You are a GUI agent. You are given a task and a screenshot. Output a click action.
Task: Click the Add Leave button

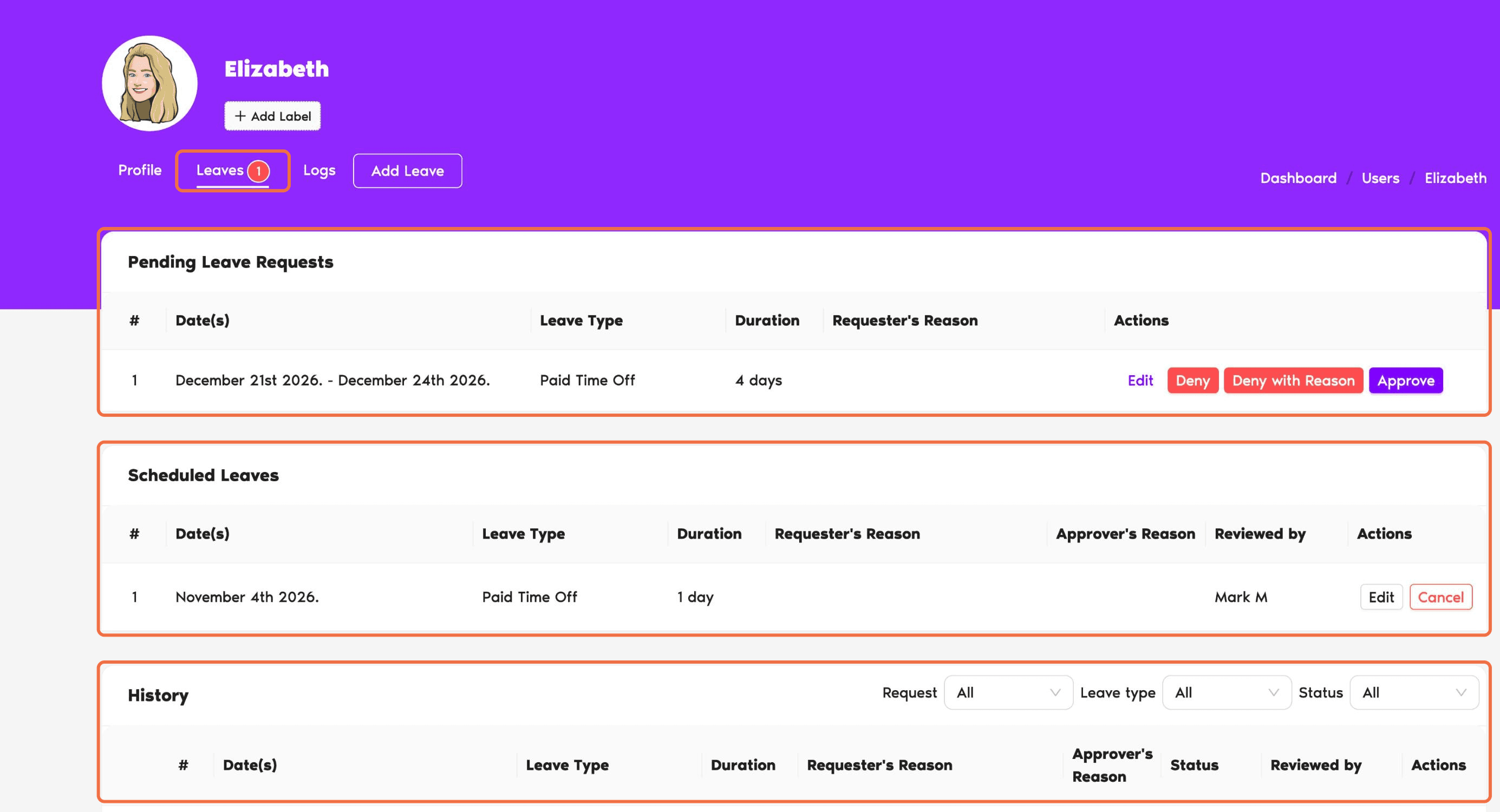408,171
